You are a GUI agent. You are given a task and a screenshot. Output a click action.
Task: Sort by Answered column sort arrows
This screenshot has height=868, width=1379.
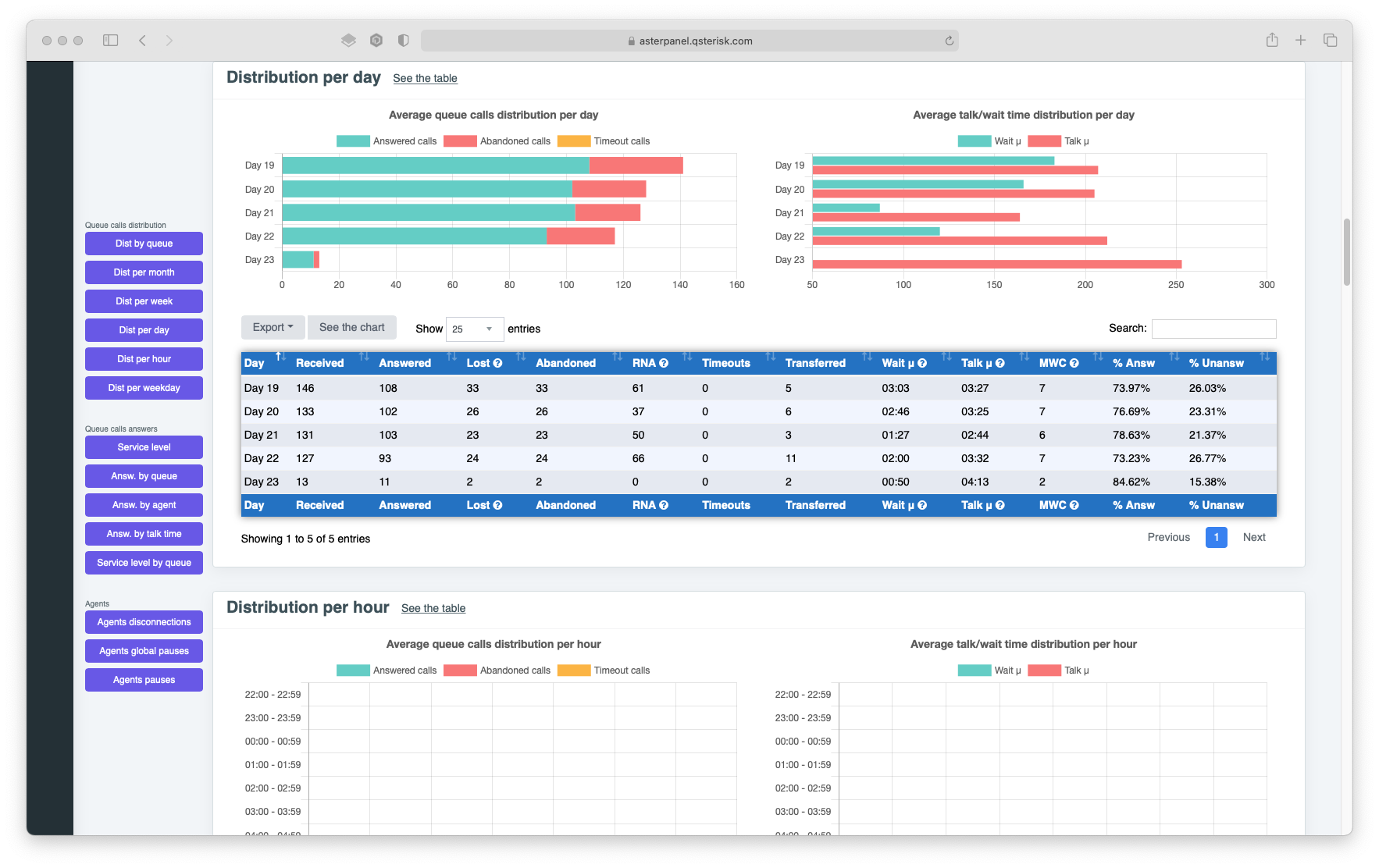451,357
